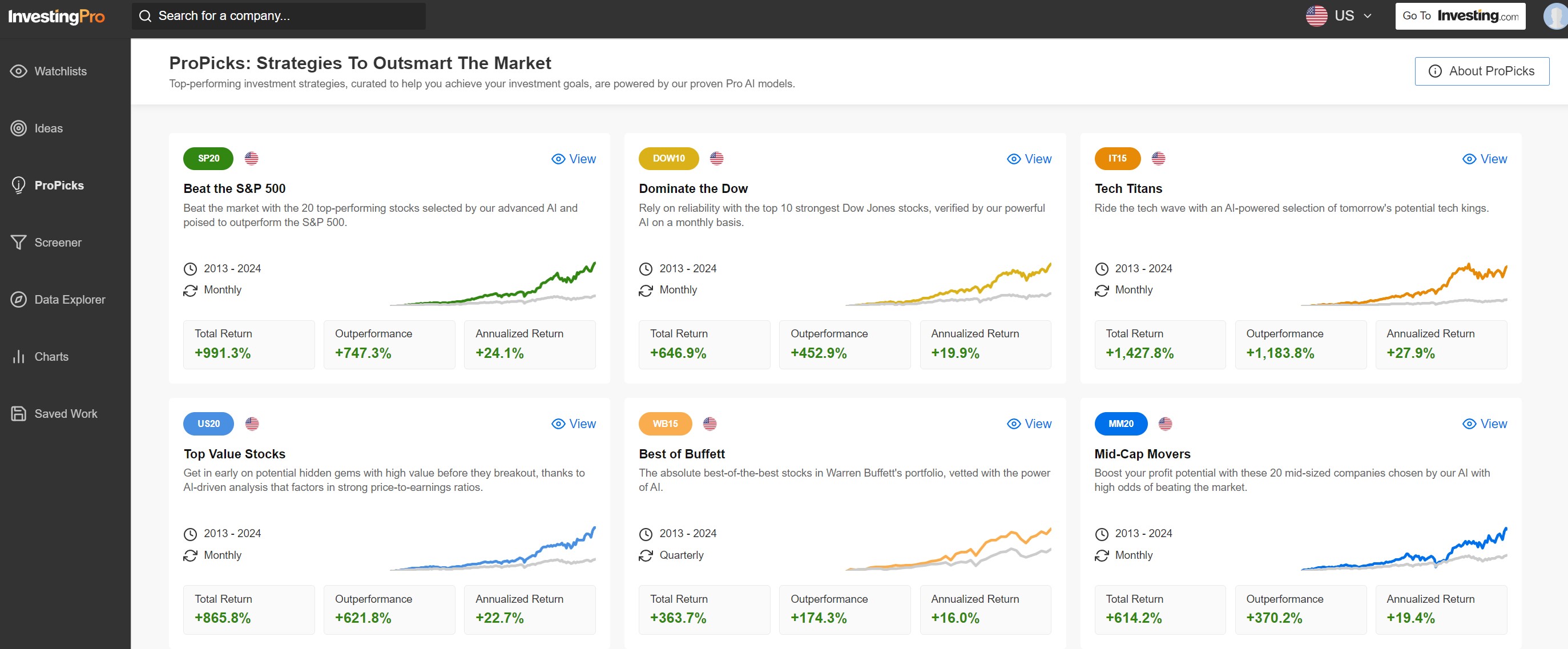Image resolution: width=1568 pixels, height=649 pixels.
Task: Open the user profile avatar
Action: (x=1556, y=16)
